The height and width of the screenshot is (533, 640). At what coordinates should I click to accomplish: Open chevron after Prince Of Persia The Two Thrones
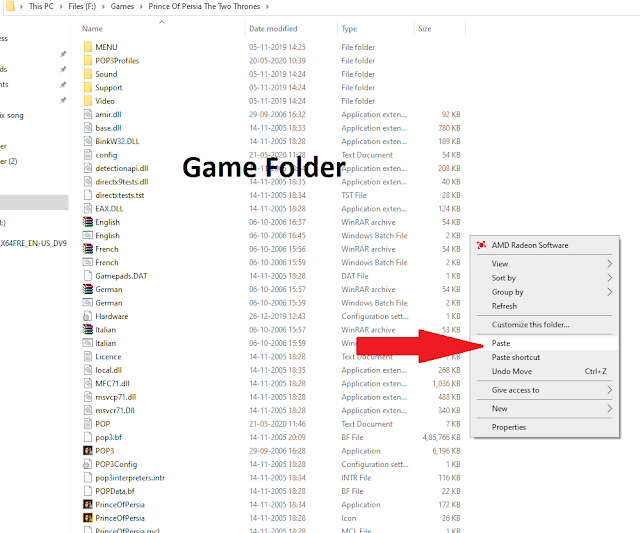[x=267, y=7]
